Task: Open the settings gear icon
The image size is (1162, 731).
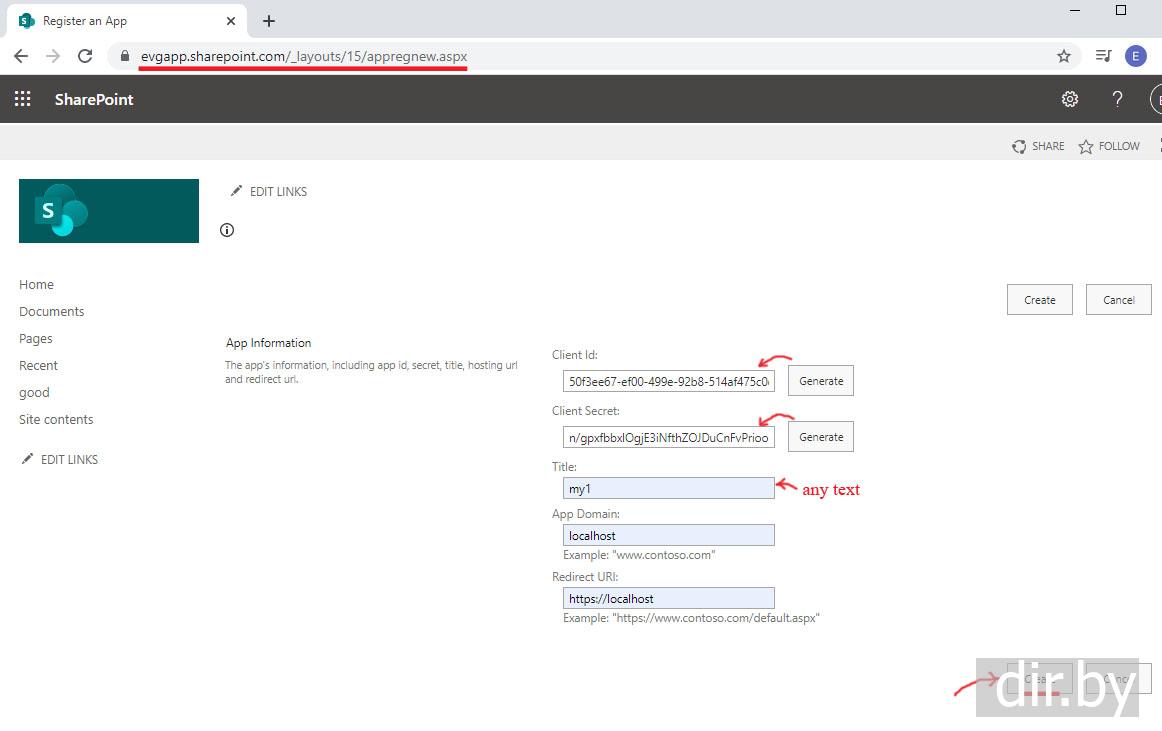Action: [1069, 99]
